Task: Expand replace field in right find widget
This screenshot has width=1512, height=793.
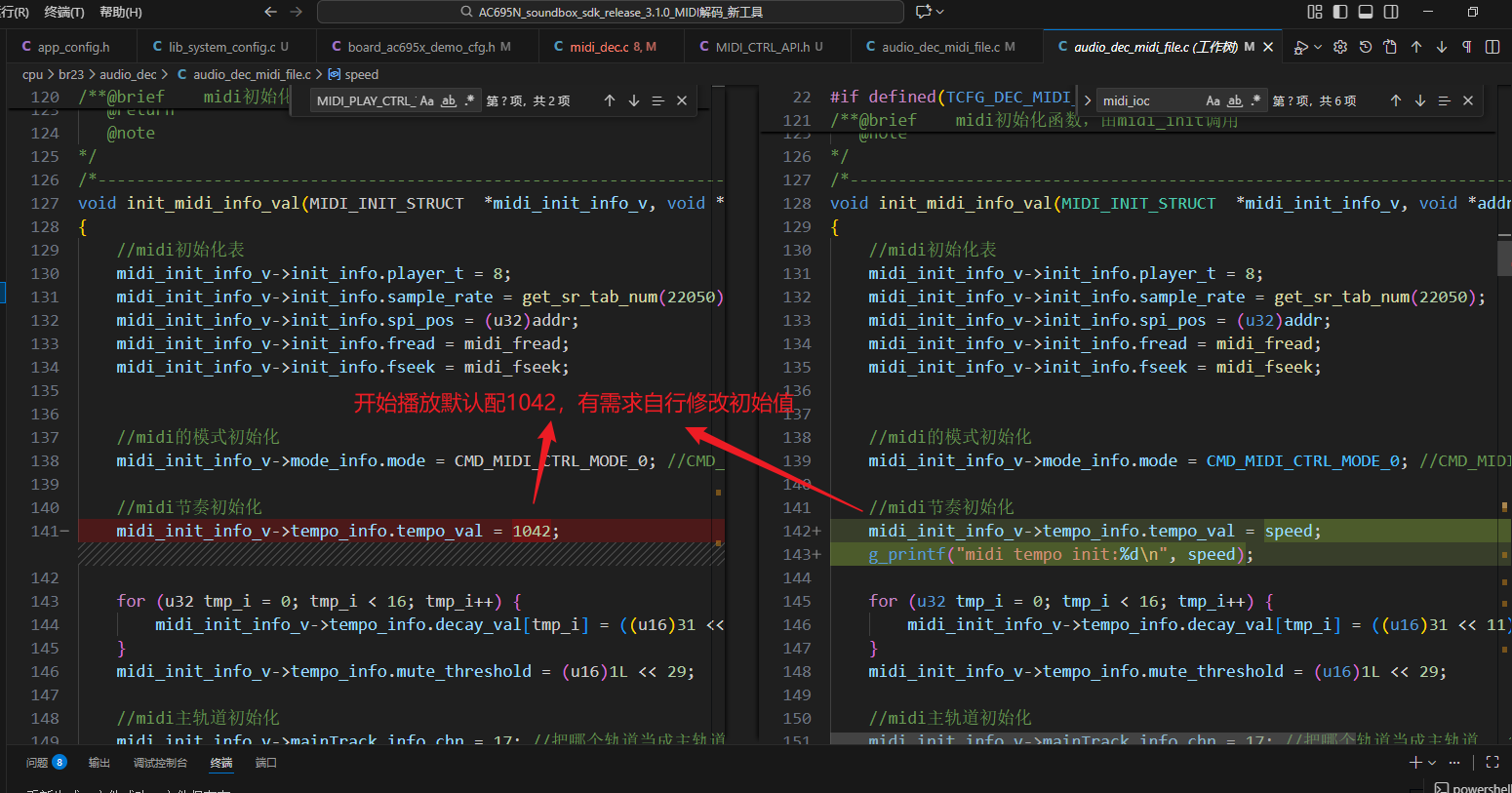Action: pyautogui.click(x=1088, y=100)
